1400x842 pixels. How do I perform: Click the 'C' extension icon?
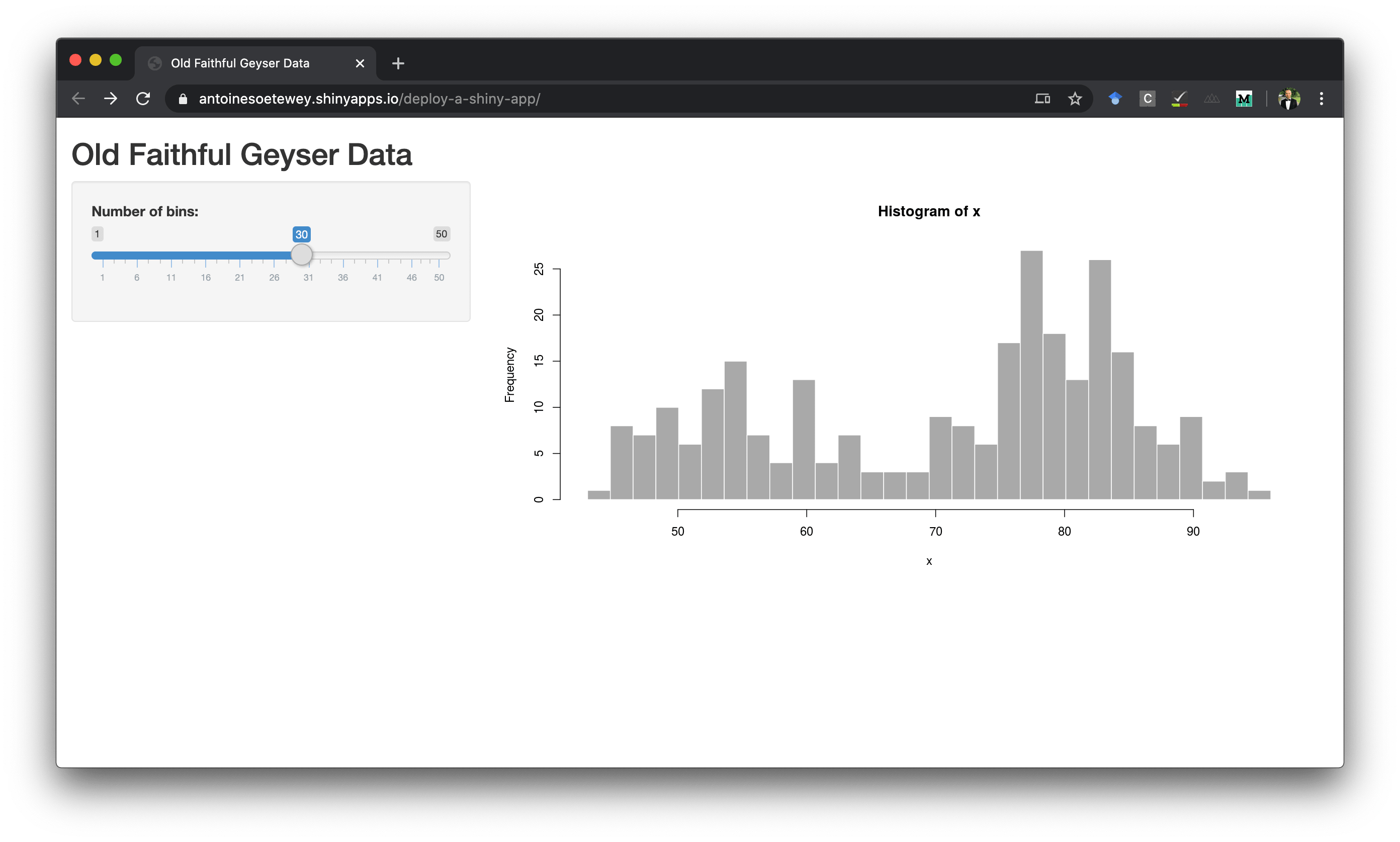coord(1147,99)
